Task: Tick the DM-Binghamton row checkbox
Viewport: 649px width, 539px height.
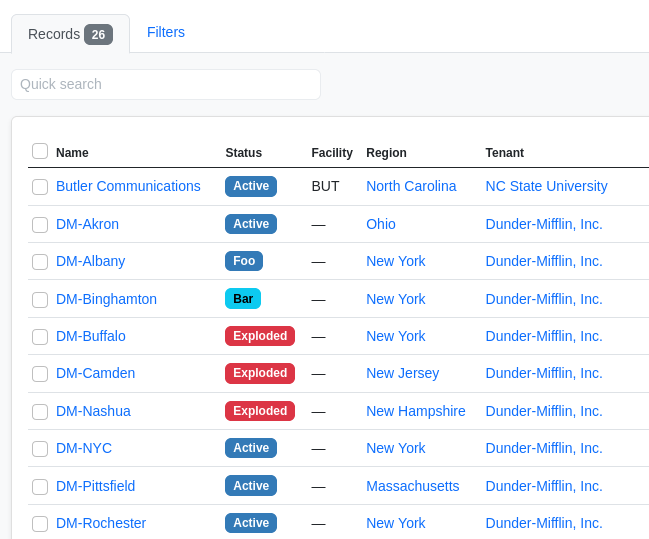Action: coord(40,300)
